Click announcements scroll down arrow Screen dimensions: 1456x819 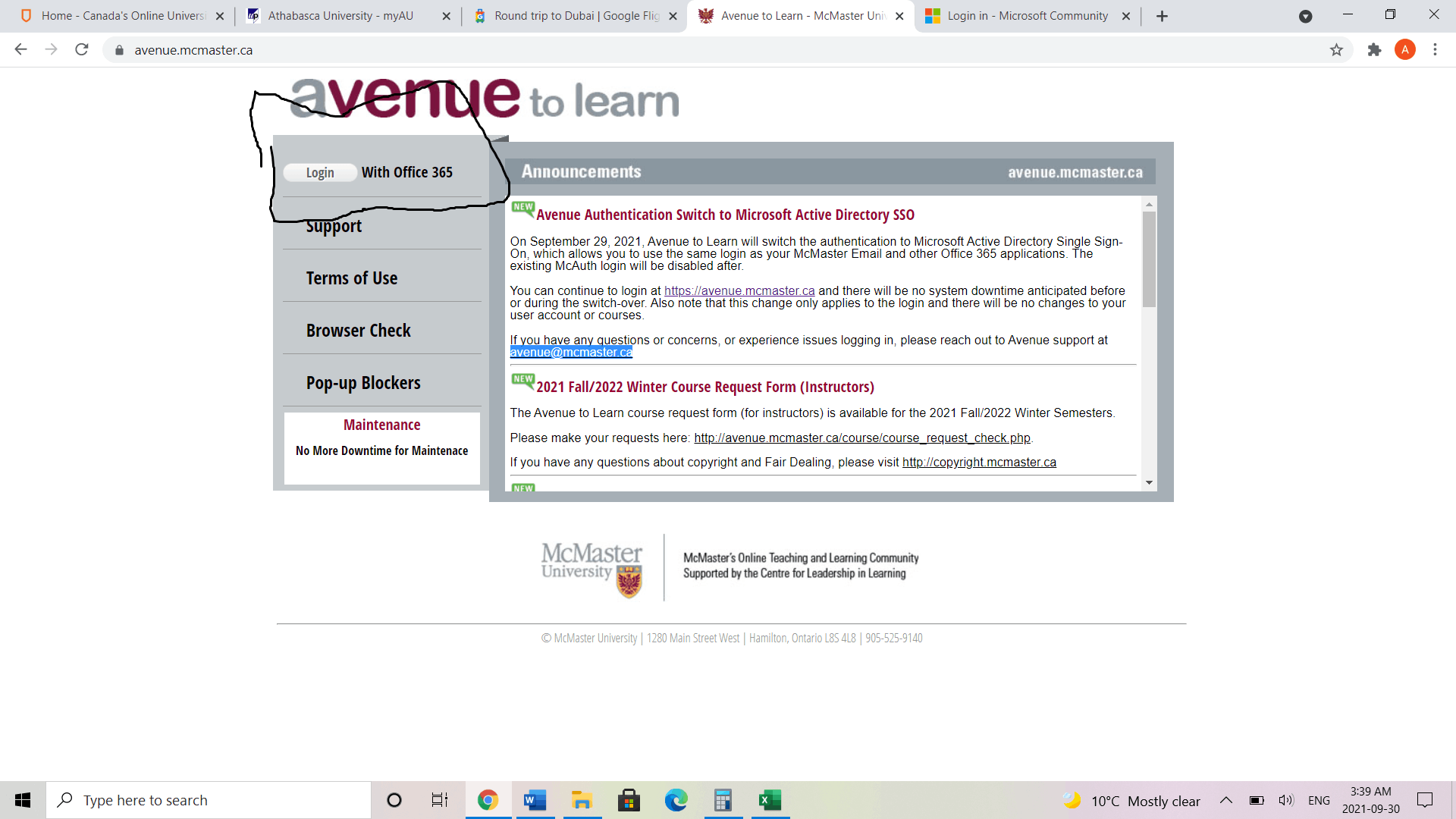pyautogui.click(x=1149, y=483)
